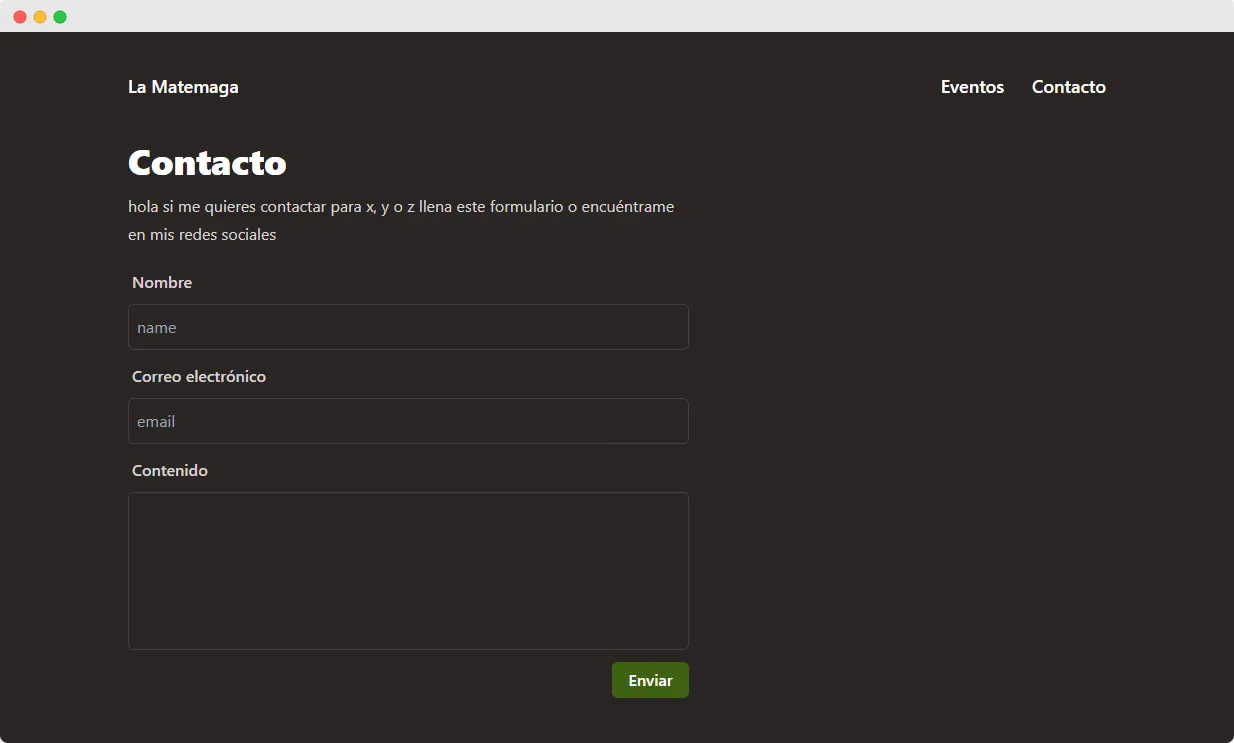Submit the form with Enviar
1234x743 pixels.
pyautogui.click(x=650, y=680)
